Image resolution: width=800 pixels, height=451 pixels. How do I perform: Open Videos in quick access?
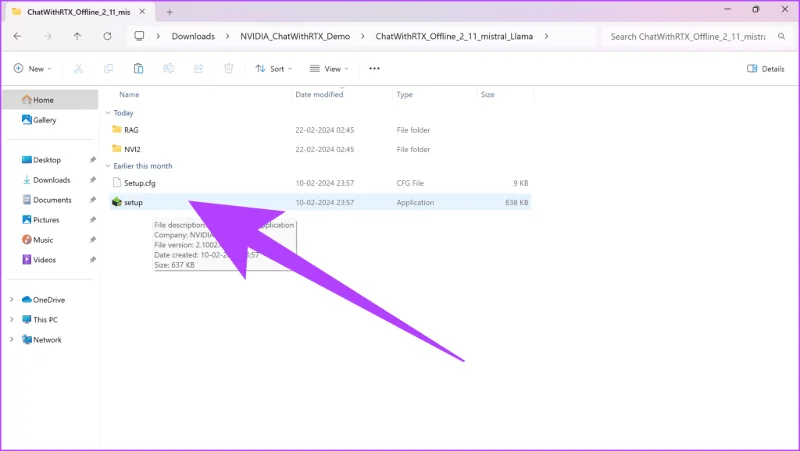(x=39, y=259)
